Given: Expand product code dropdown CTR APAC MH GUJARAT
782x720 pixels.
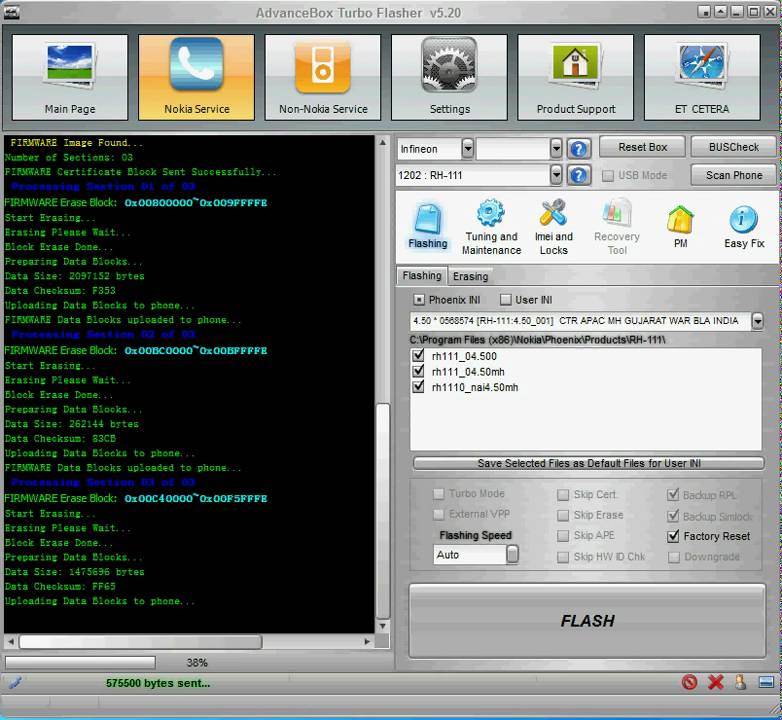Looking at the screenshot, I should pyautogui.click(x=757, y=321).
